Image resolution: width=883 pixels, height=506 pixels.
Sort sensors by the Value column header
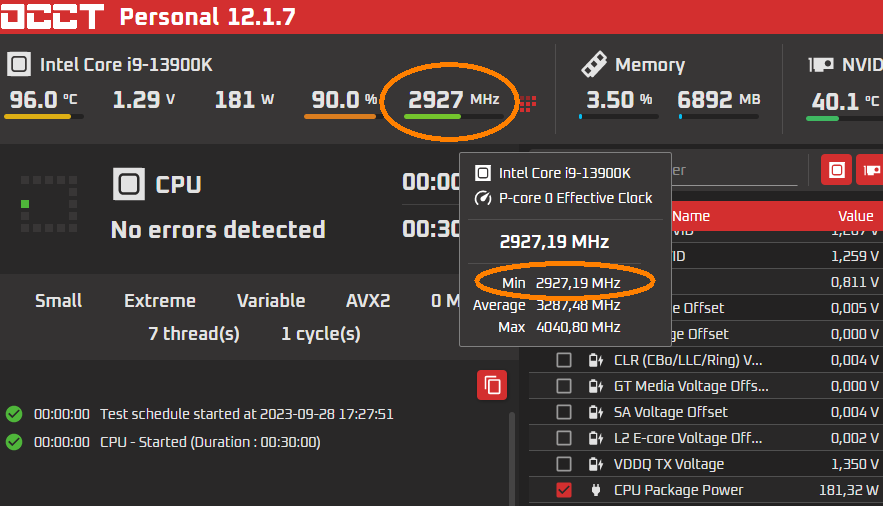click(x=855, y=216)
